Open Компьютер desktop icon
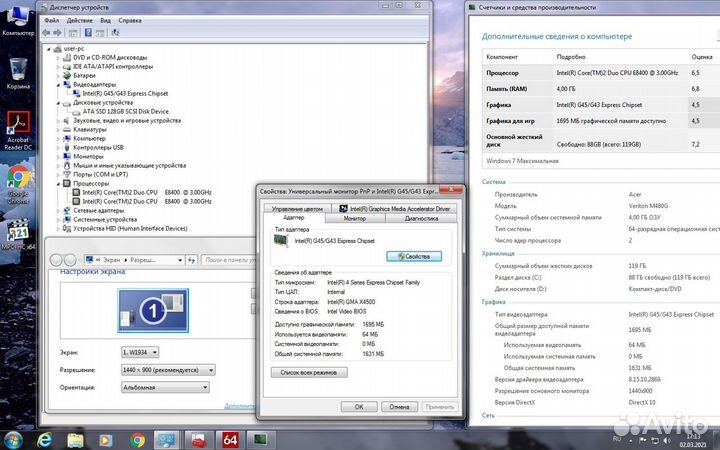Image resolution: width=720 pixels, height=450 pixels. pos(18,20)
